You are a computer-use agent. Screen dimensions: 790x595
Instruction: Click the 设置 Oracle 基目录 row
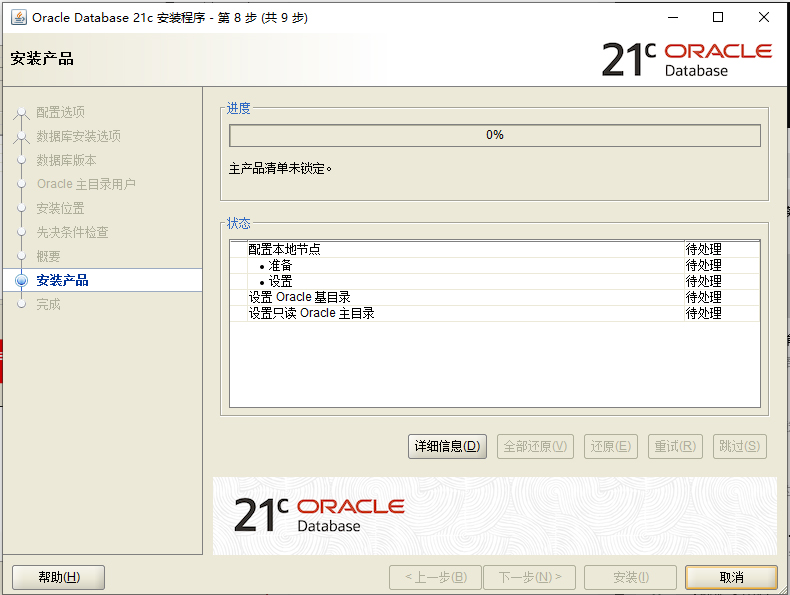[x=495, y=297]
